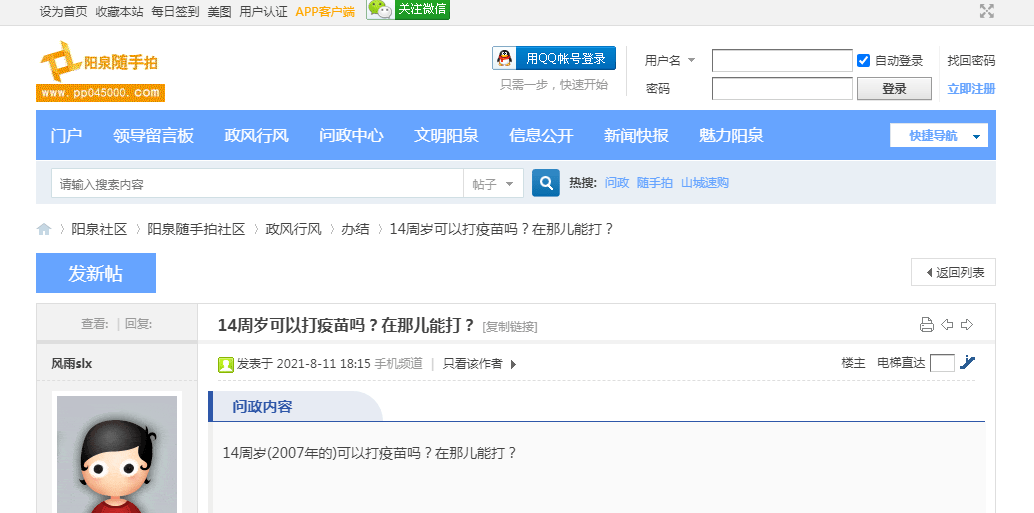Click the blue search magnifier button
Image resolution: width=1034 pixels, height=513 pixels.
click(545, 183)
